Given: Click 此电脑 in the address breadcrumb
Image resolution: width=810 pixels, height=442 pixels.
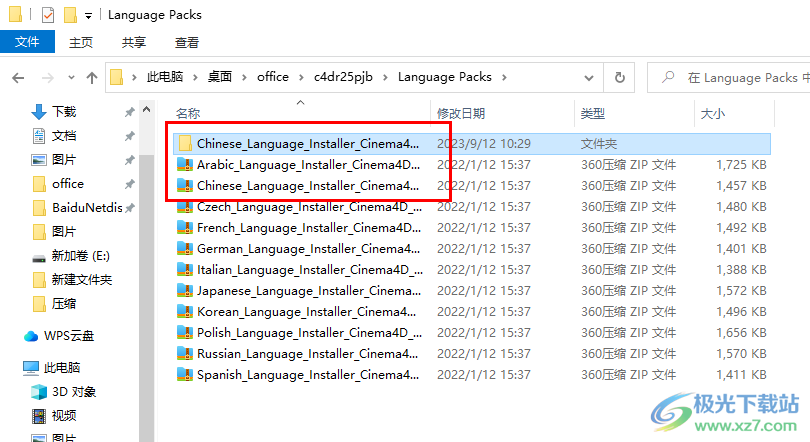Looking at the screenshot, I should pos(165,77).
